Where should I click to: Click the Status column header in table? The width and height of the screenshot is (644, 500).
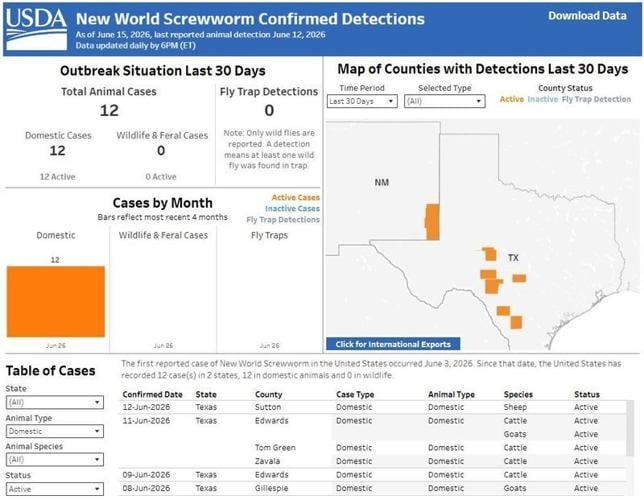point(586,394)
